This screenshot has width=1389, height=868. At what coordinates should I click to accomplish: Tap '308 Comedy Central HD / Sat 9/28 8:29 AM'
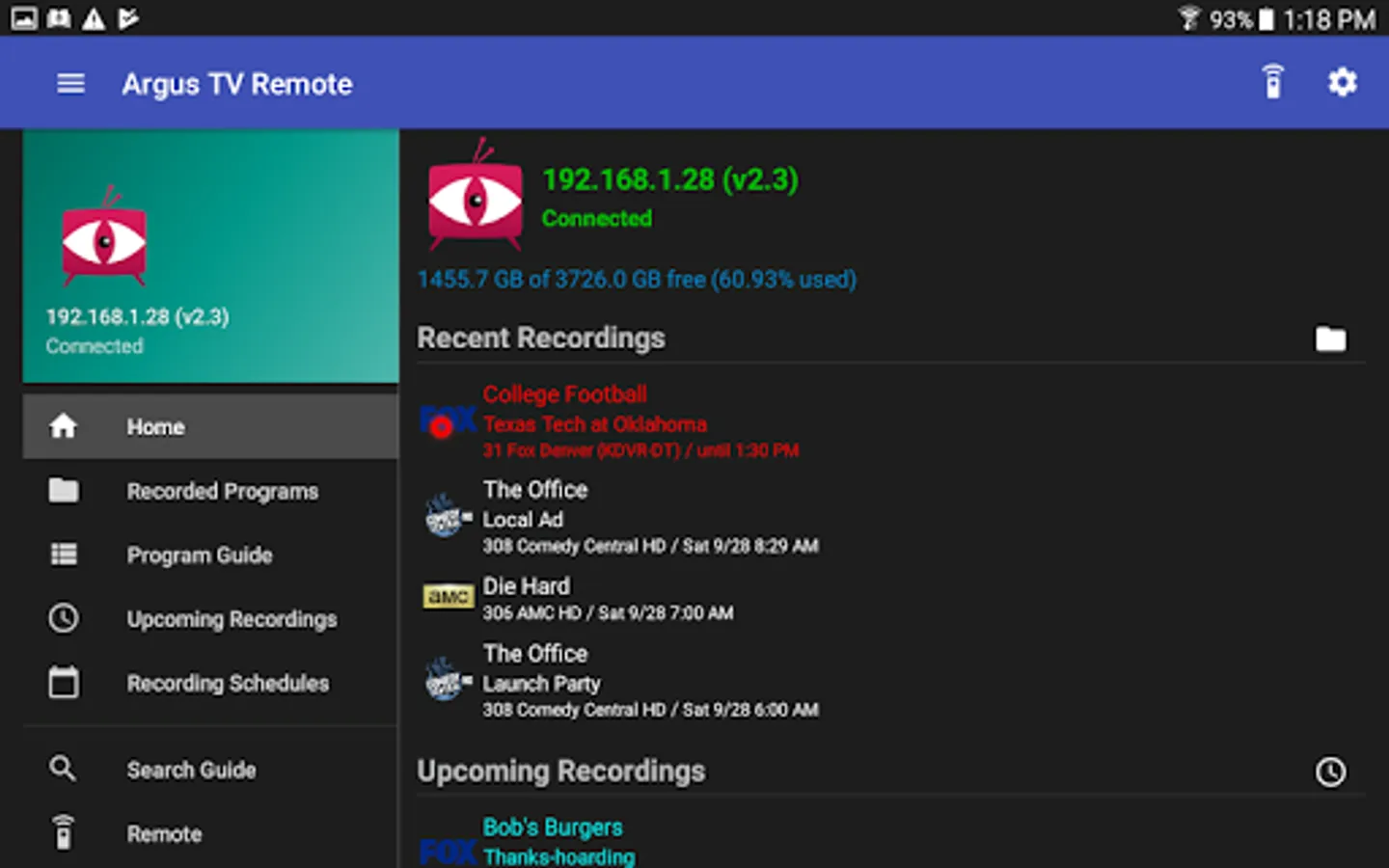pos(650,546)
